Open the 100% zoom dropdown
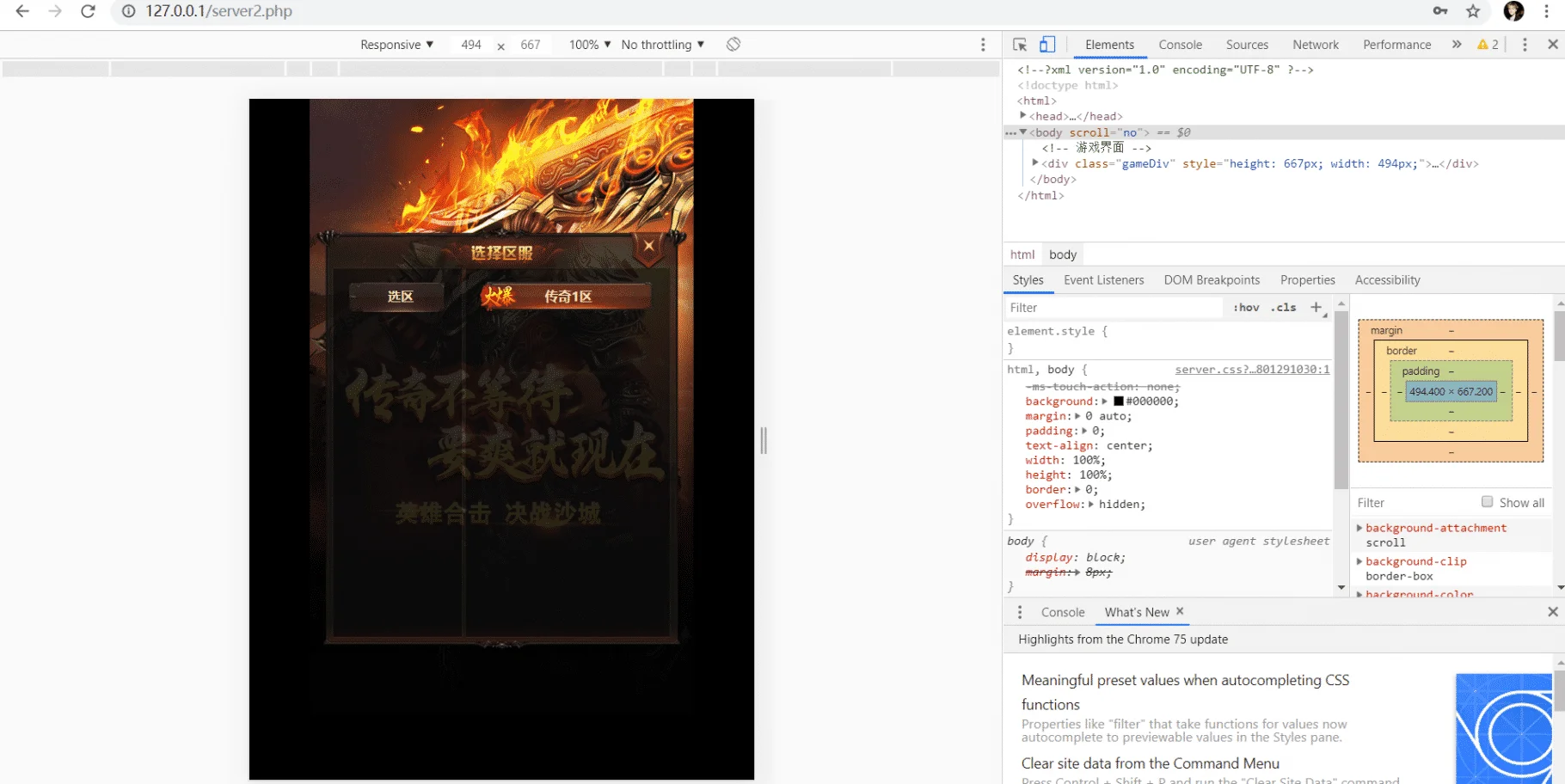Screen dimensions: 1565x784 click(x=590, y=45)
